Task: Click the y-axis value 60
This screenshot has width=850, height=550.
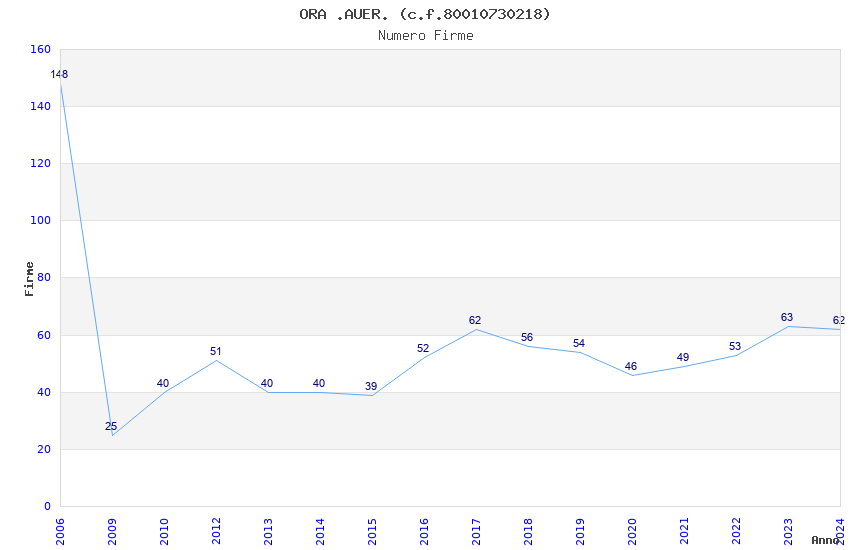Action: 44,335
